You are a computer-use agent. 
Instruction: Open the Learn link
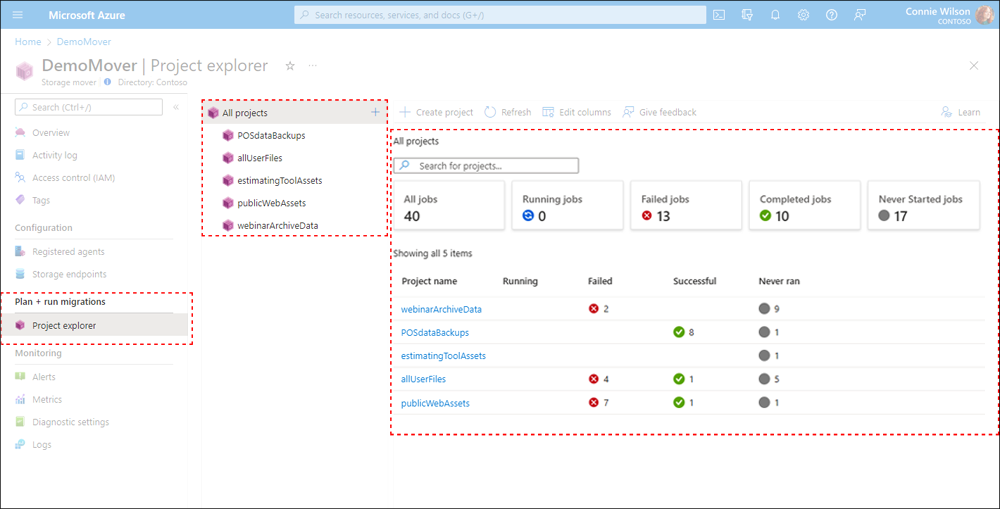click(x=960, y=112)
